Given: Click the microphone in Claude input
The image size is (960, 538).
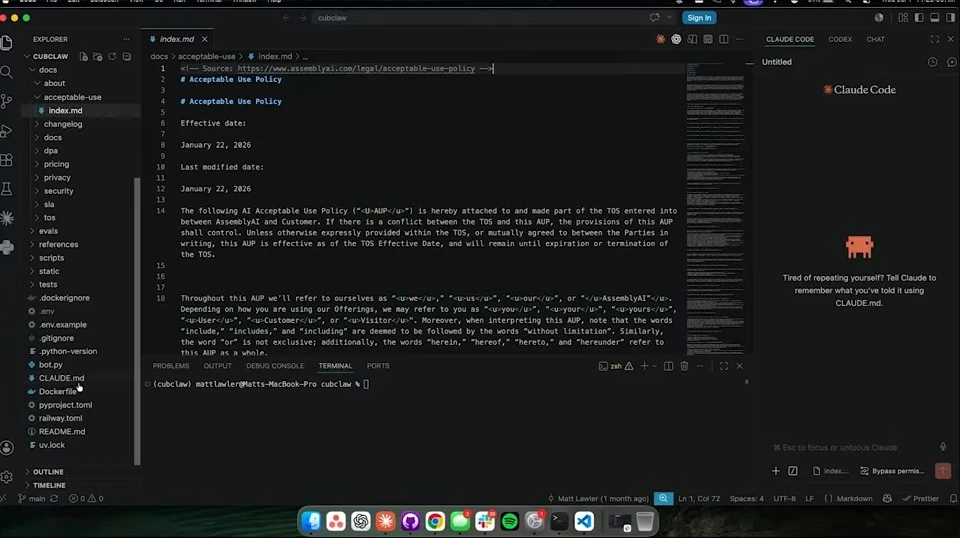Looking at the screenshot, I should pyautogui.click(x=943, y=447).
